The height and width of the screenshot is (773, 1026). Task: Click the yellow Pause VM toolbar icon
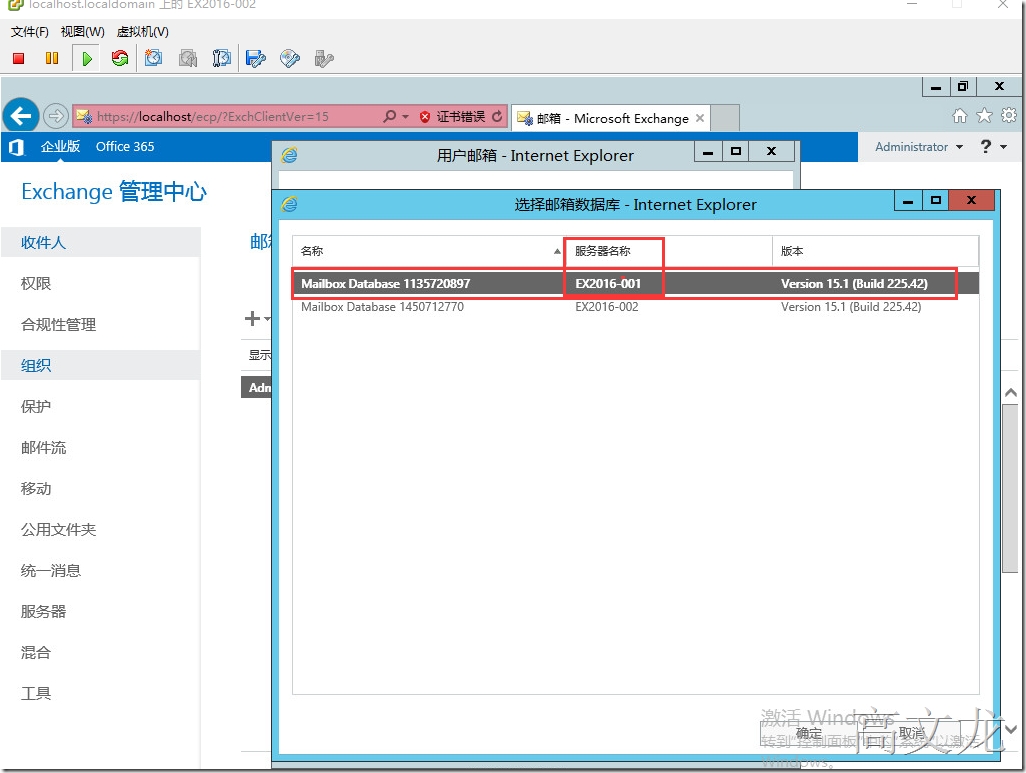[x=52, y=59]
